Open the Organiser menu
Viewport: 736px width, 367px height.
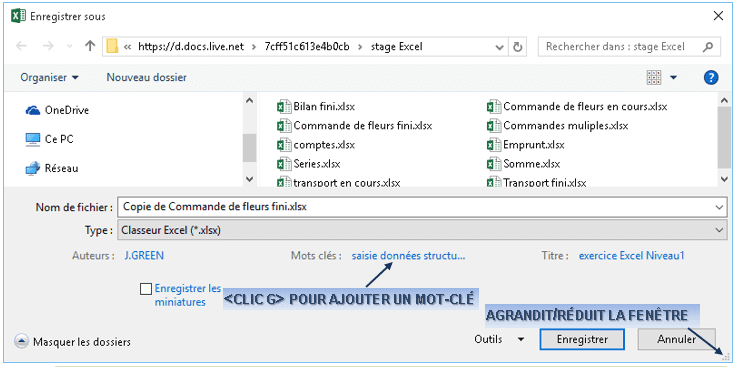pos(50,77)
